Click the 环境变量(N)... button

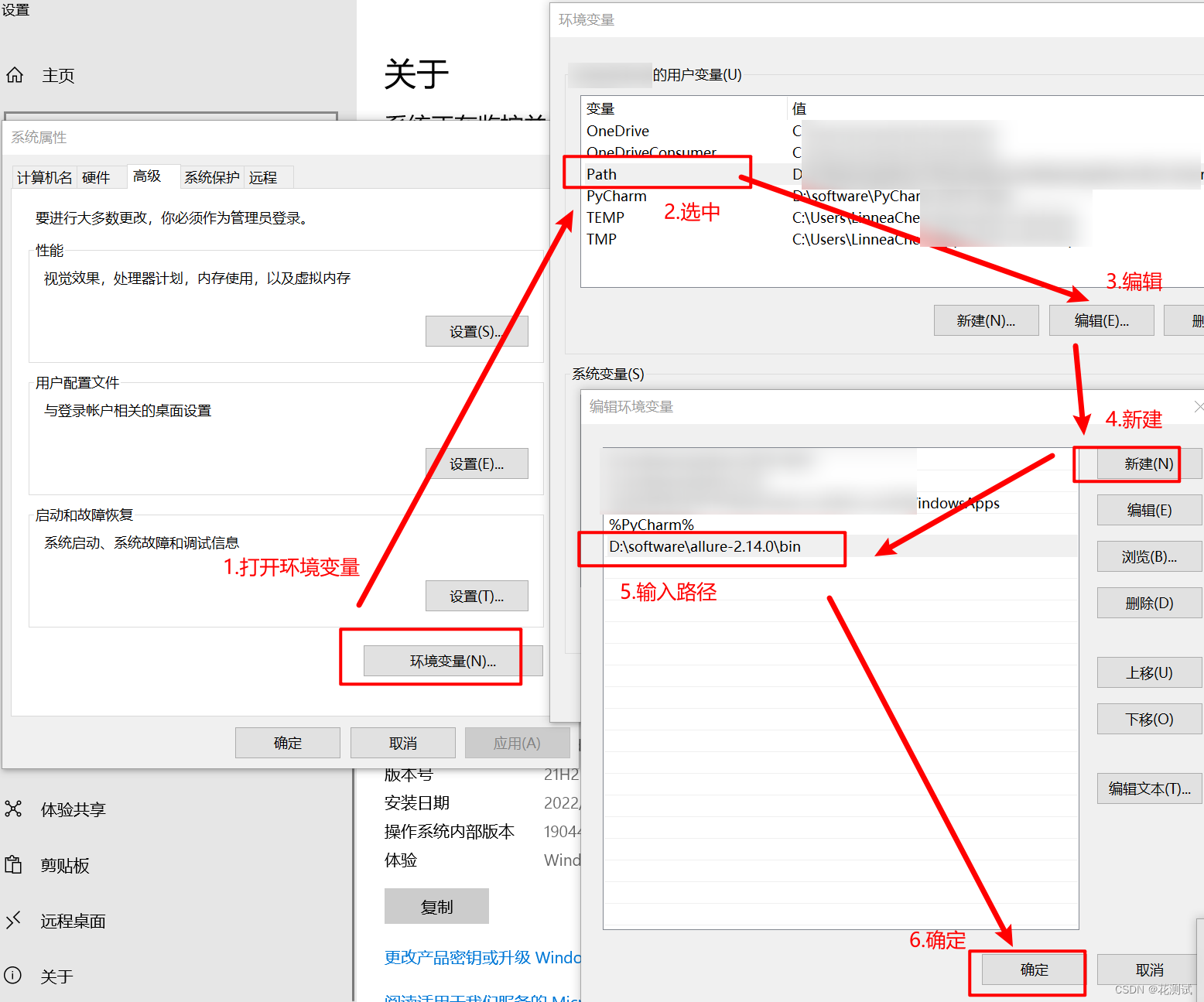pos(453,661)
